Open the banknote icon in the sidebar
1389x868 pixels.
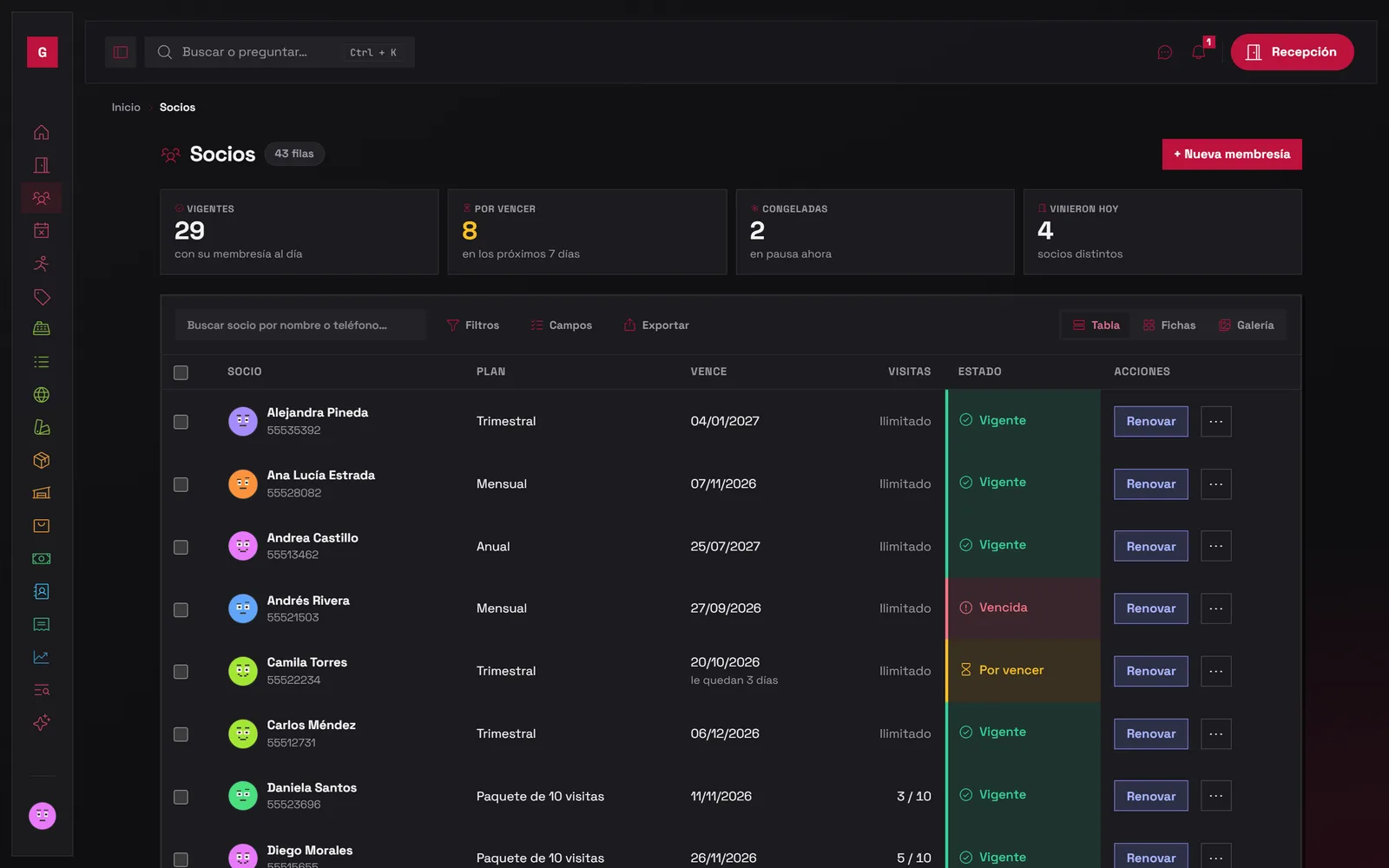click(41, 558)
